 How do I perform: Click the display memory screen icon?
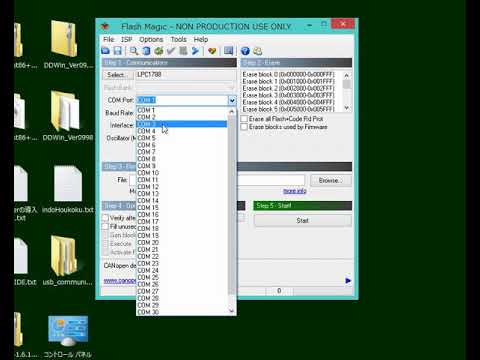[229, 51]
